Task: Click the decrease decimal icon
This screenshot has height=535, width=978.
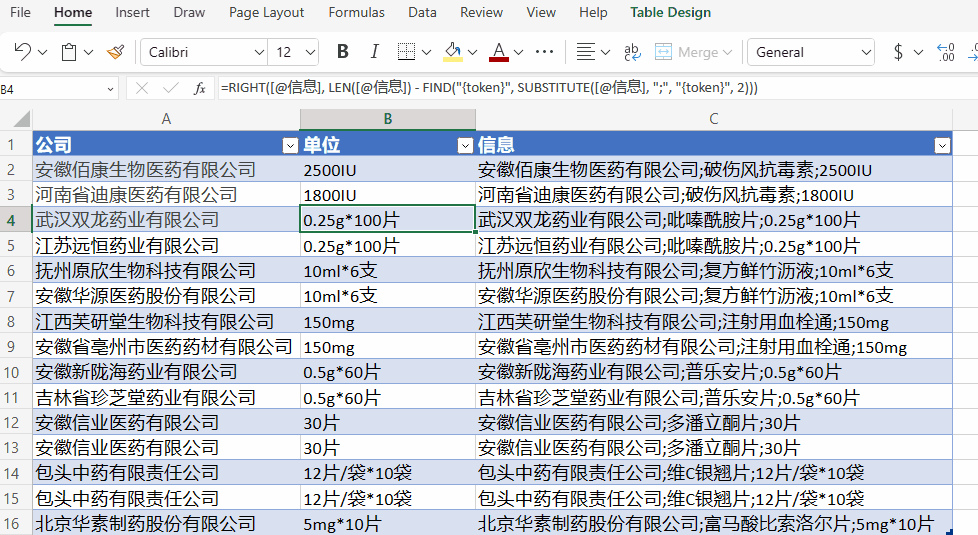Action: (946, 52)
